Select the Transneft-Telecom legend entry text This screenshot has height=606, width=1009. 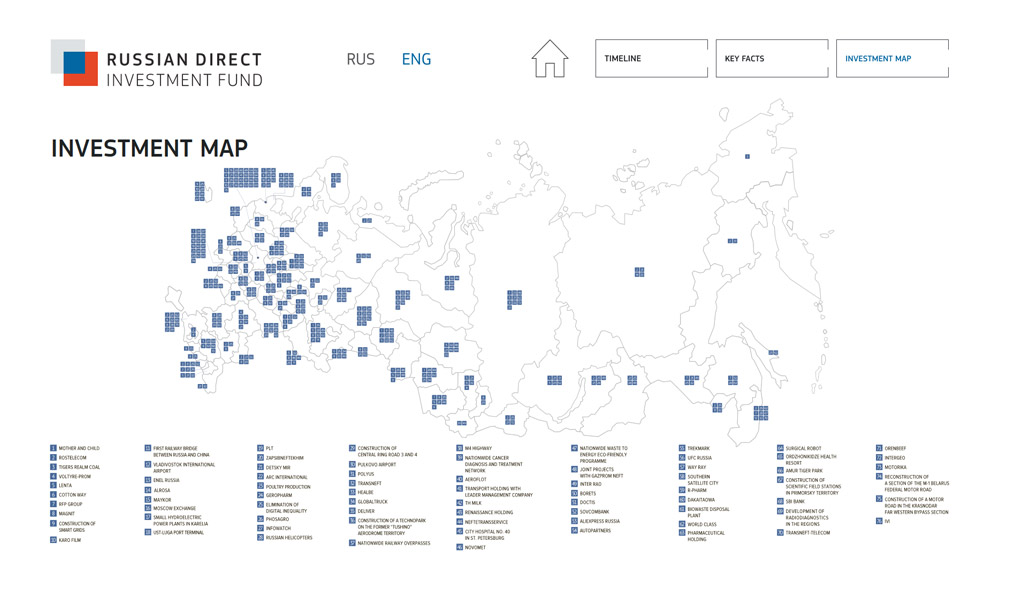pos(808,533)
